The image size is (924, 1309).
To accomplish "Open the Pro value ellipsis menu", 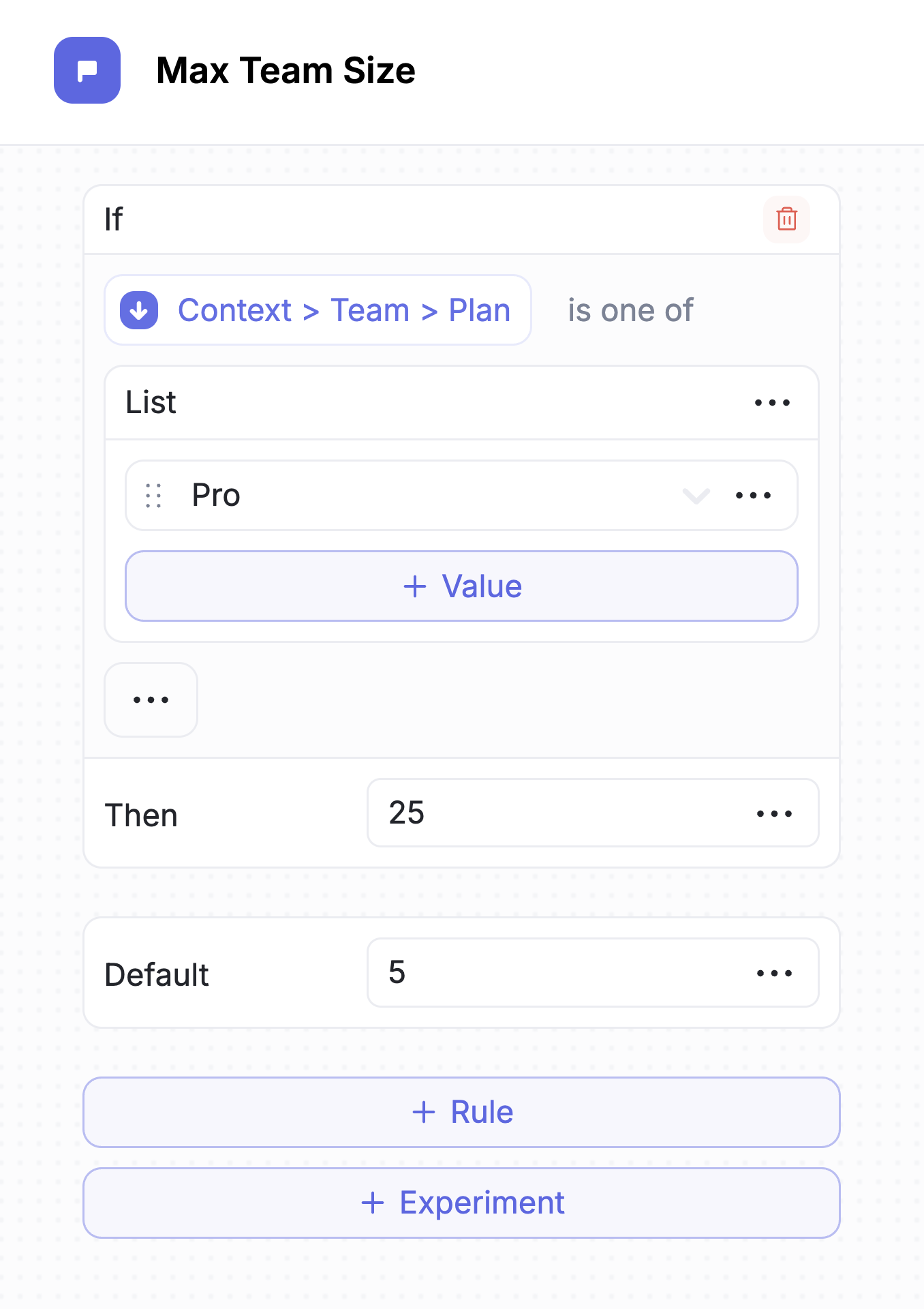I will point(753,496).
